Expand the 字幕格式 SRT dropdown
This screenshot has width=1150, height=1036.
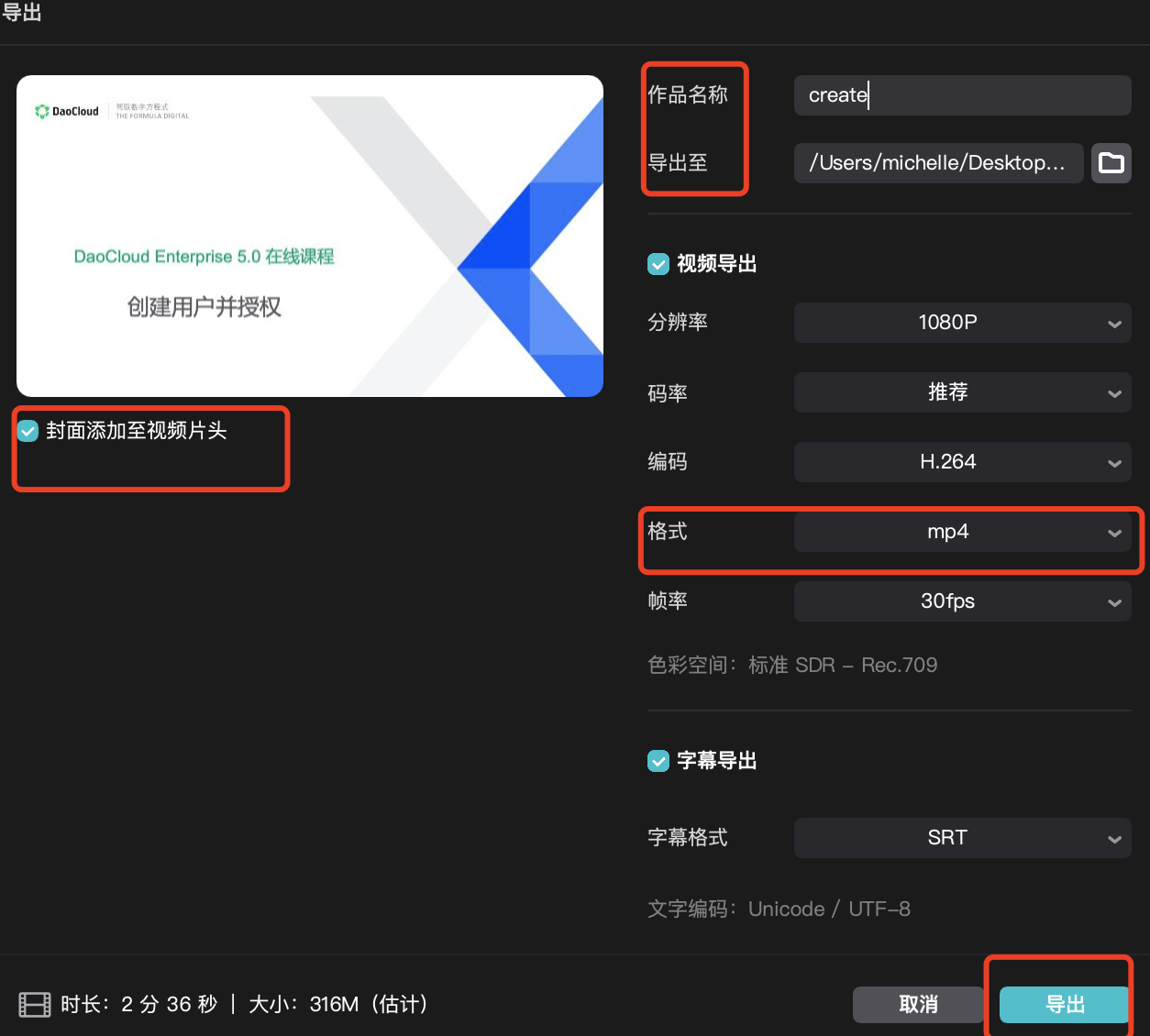point(961,838)
